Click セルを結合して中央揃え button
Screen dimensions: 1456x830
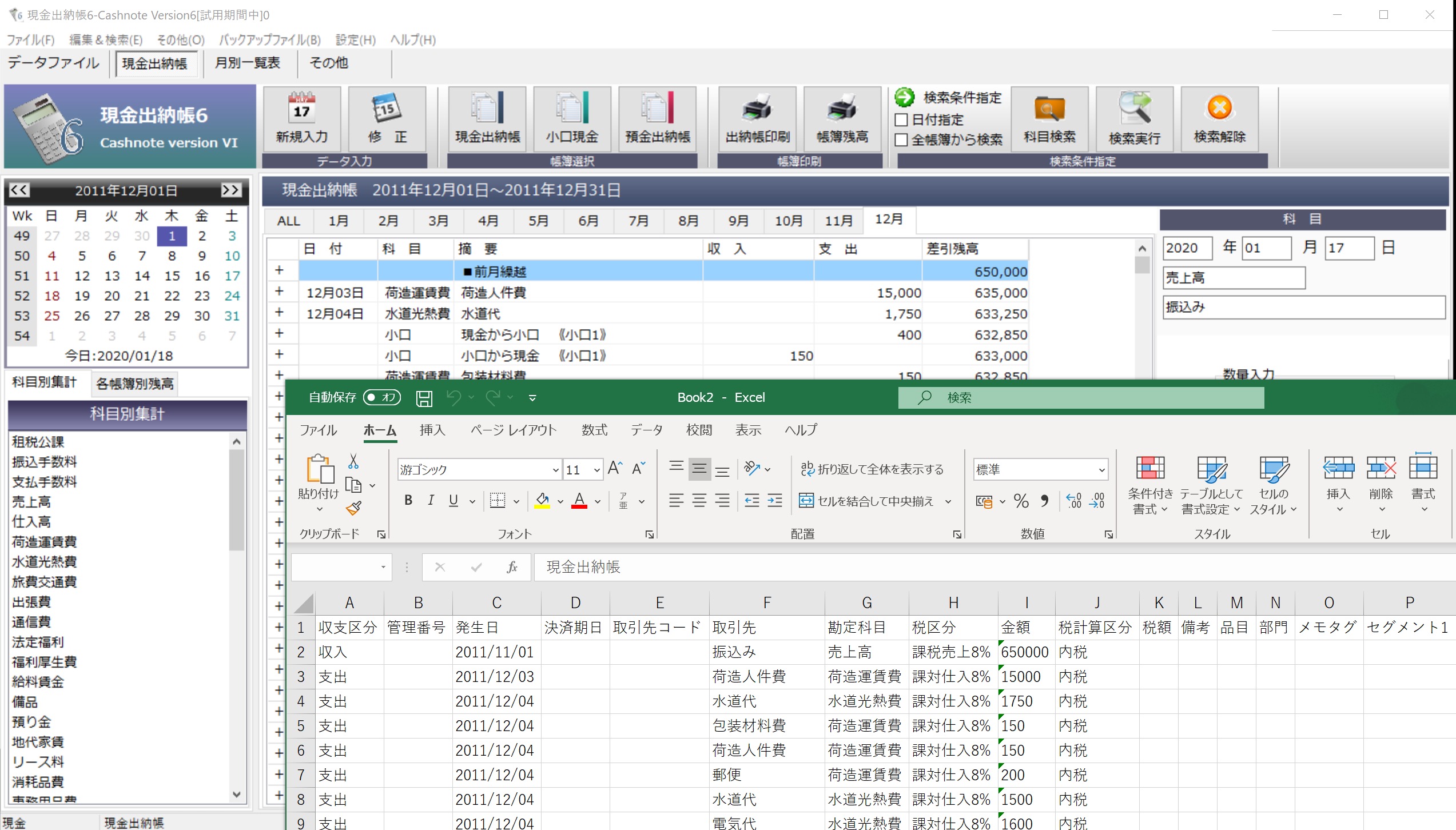tap(866, 501)
